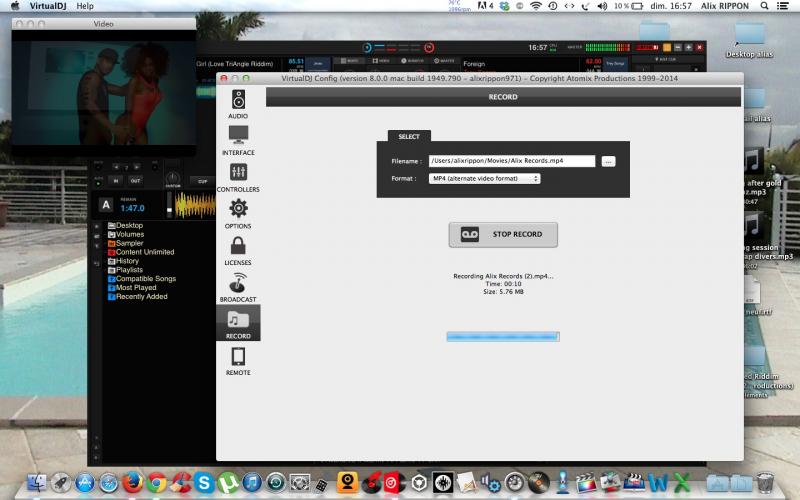
Task: Click the CUP button on deck A
Action: [203, 181]
